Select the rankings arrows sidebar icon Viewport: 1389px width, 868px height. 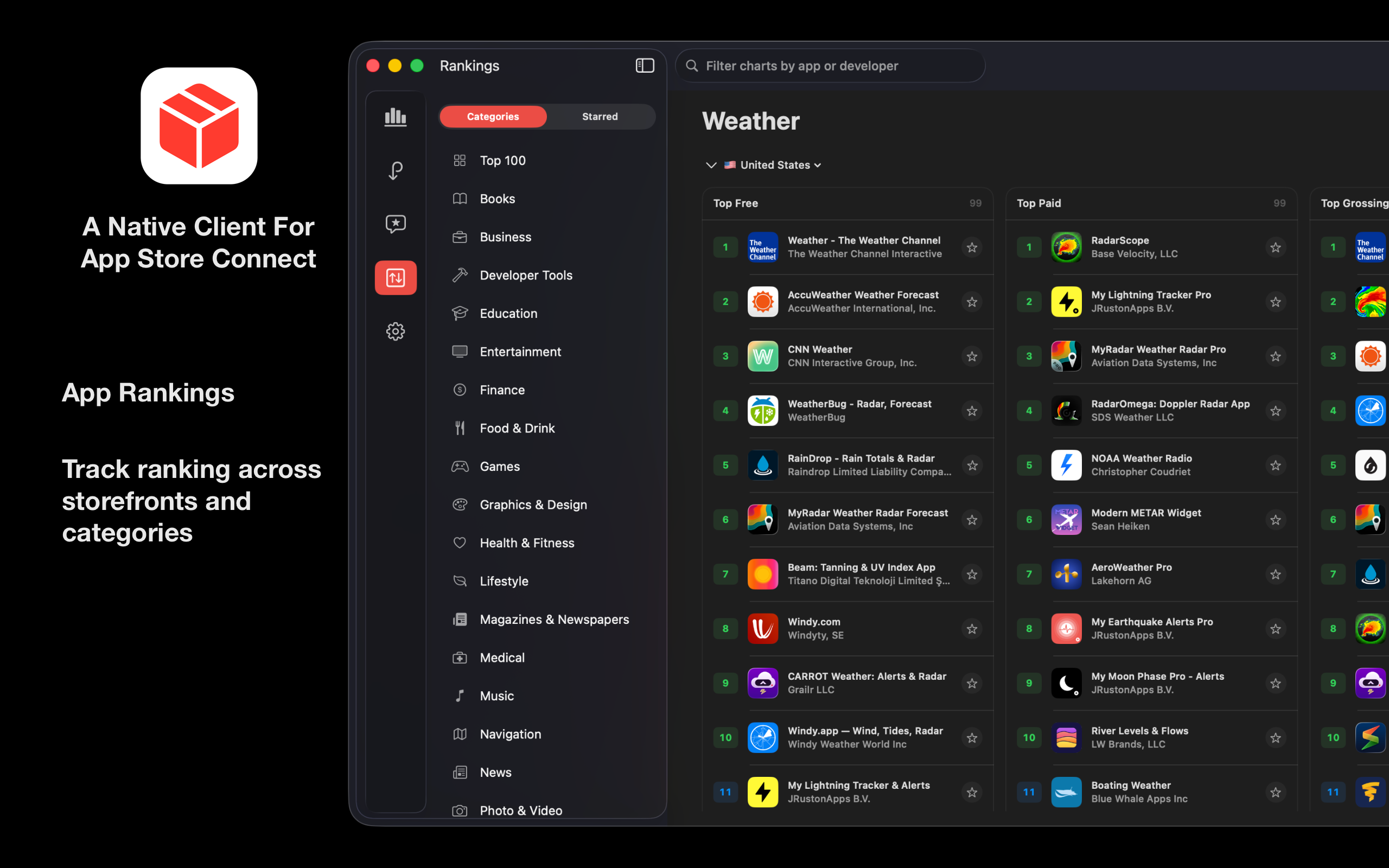pos(396,278)
